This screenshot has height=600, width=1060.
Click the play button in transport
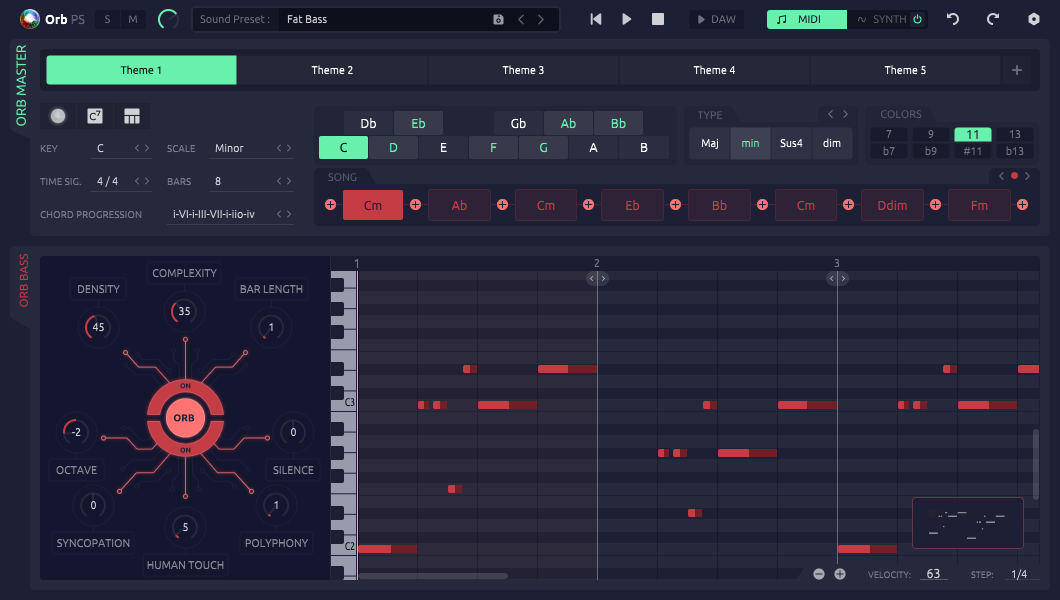point(626,19)
